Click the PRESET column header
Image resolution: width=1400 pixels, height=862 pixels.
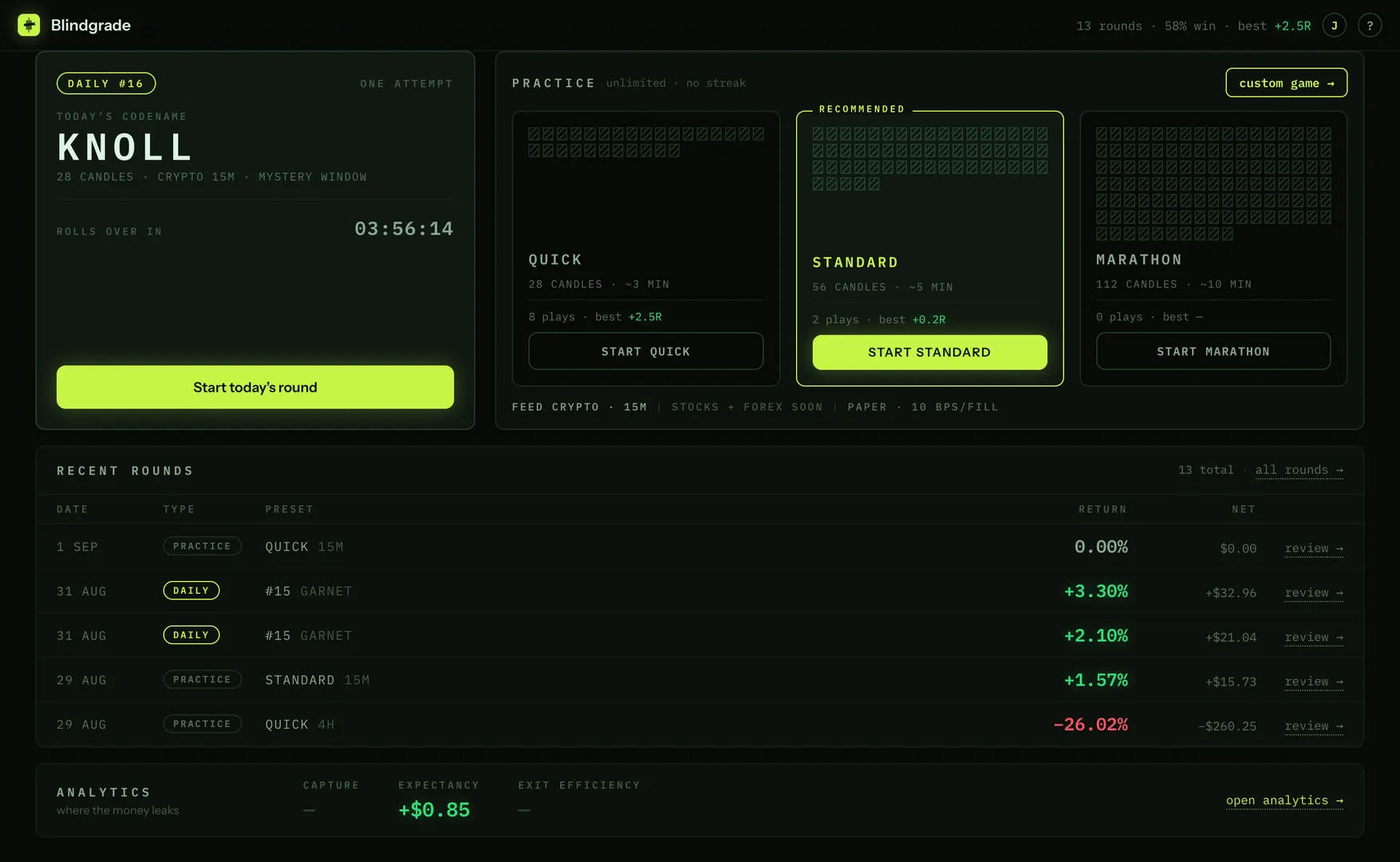coord(290,509)
